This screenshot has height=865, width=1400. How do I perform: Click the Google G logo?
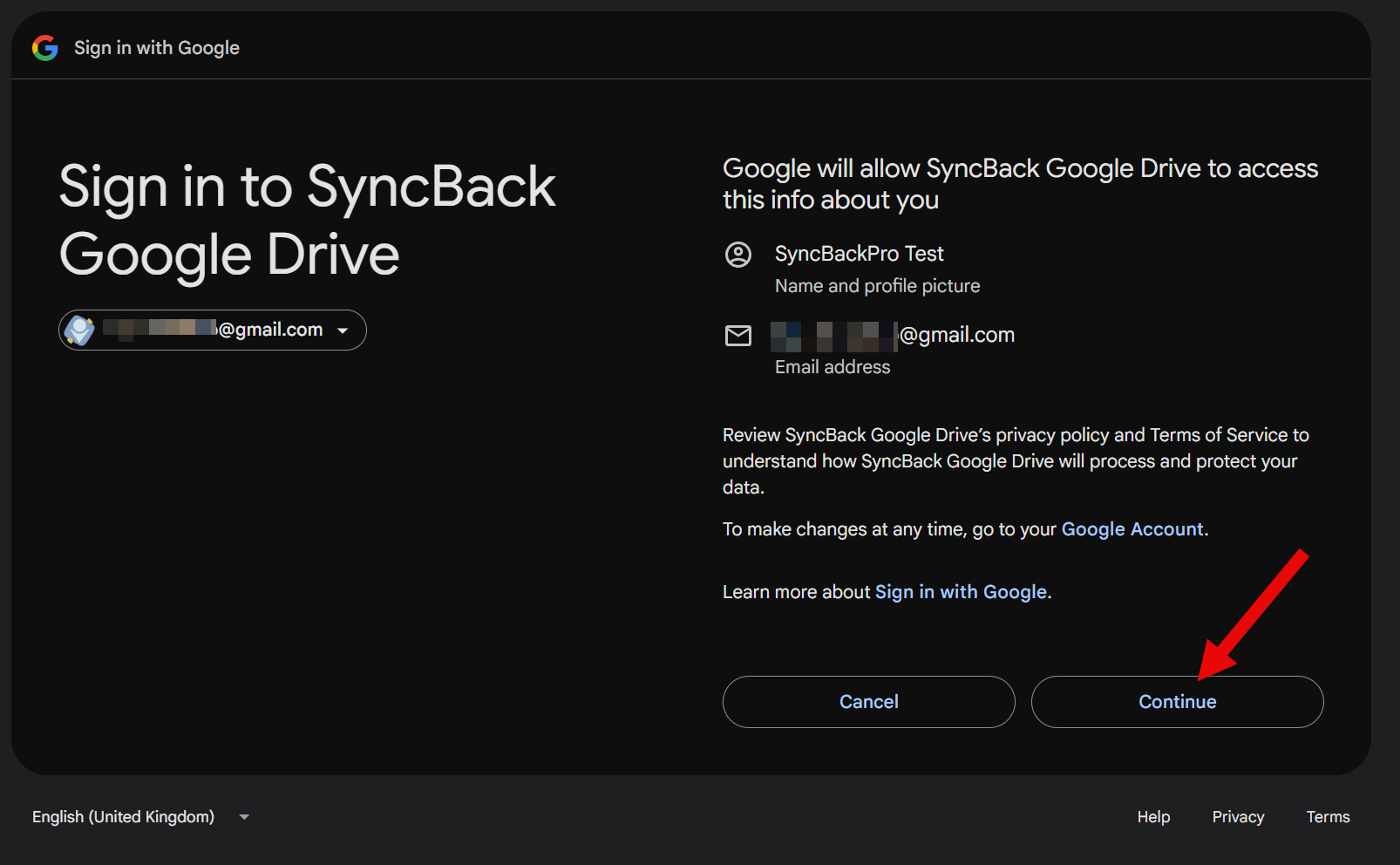click(x=45, y=48)
